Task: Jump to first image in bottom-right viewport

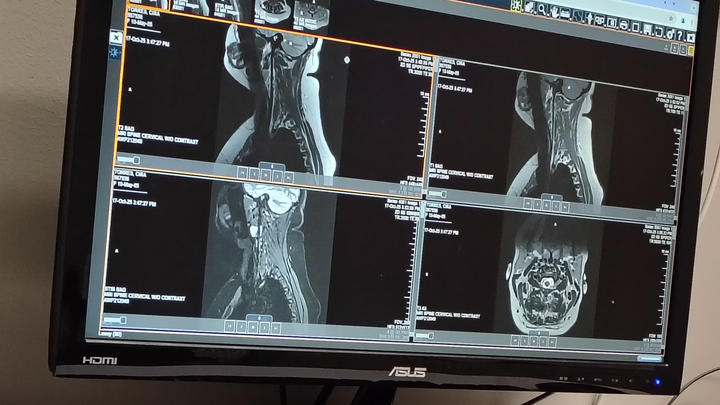Action: pos(515,340)
